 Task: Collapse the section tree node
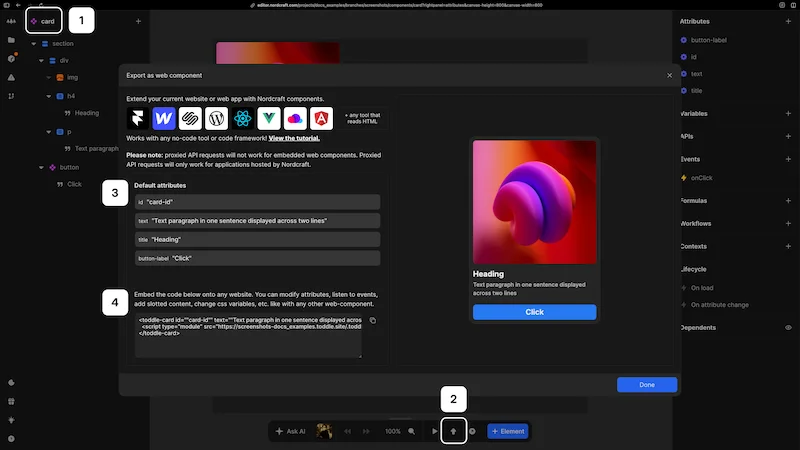[34, 44]
